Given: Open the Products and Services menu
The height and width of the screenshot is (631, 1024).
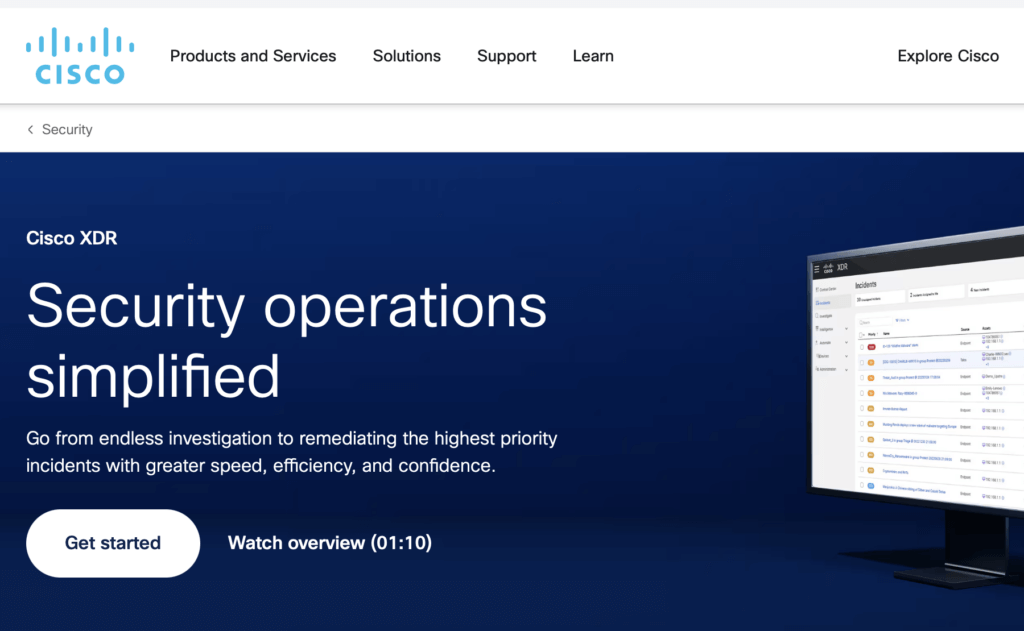Looking at the screenshot, I should (253, 56).
